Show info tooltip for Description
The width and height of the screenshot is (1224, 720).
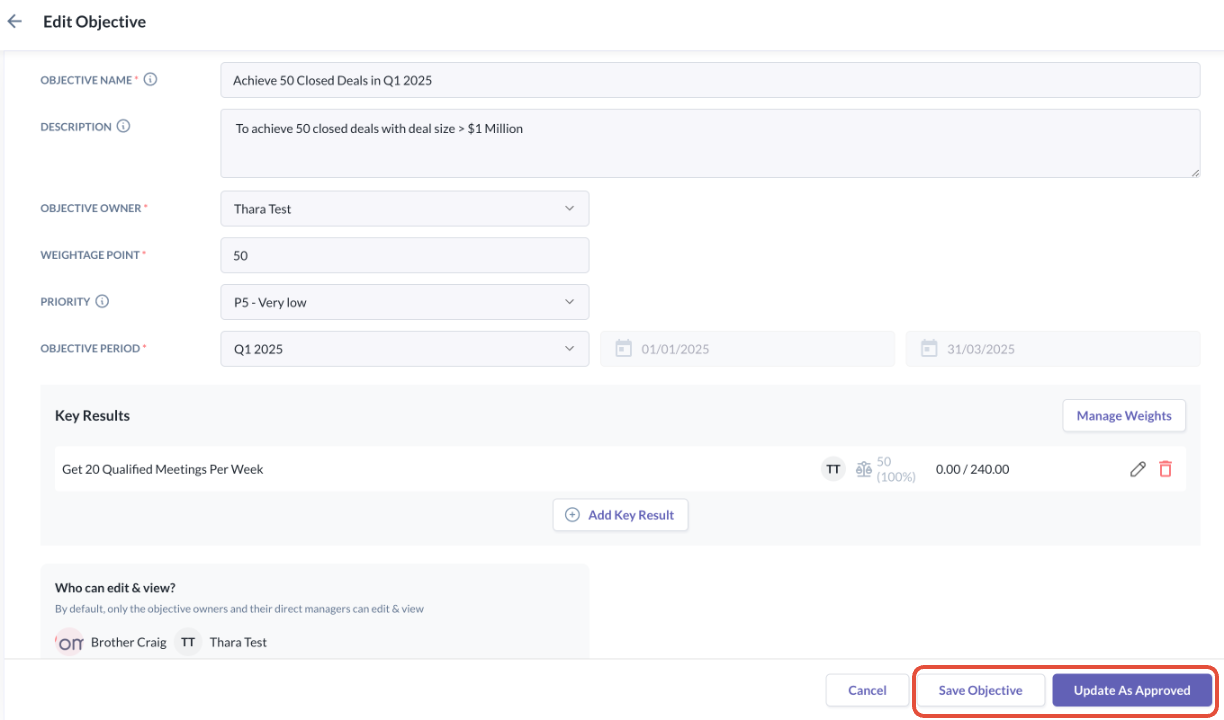124,127
